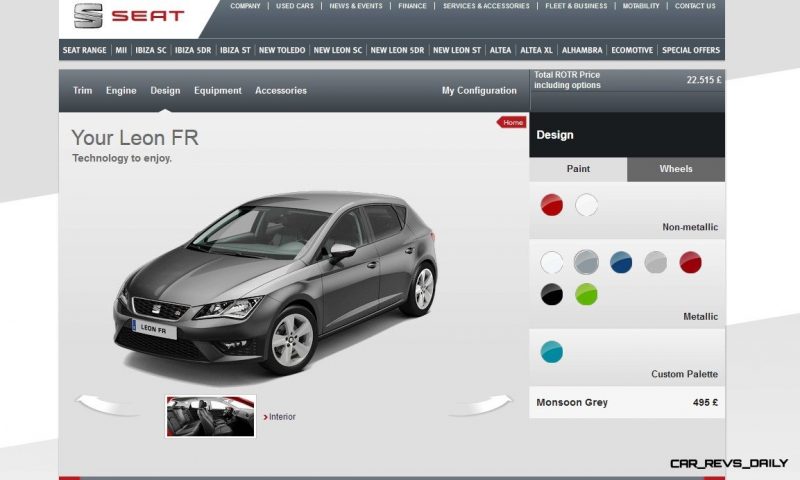Rotate car view with left arrow

pos(106,406)
